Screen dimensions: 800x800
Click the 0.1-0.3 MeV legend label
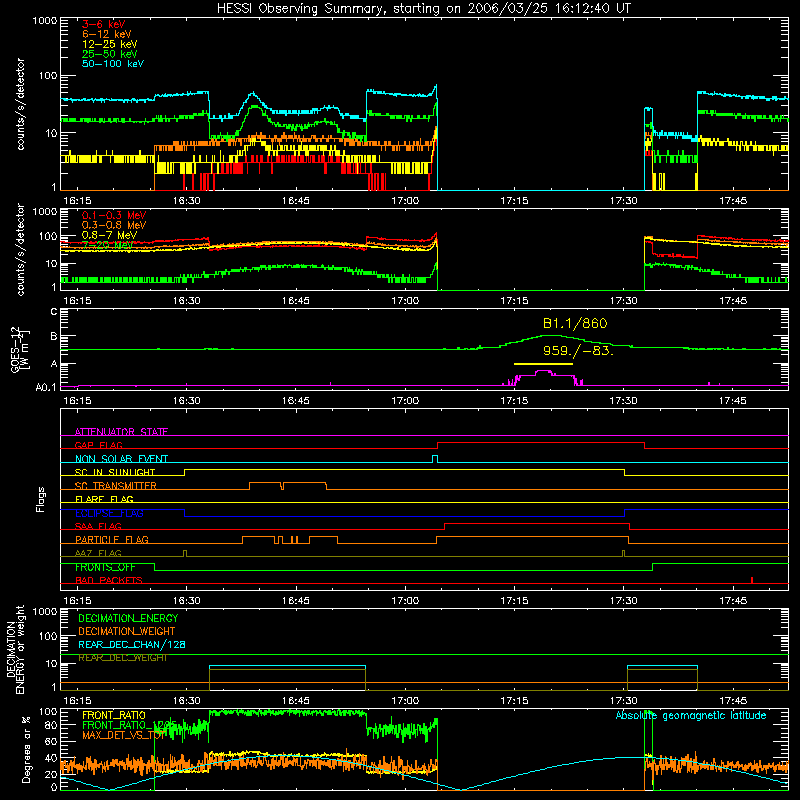(114, 215)
